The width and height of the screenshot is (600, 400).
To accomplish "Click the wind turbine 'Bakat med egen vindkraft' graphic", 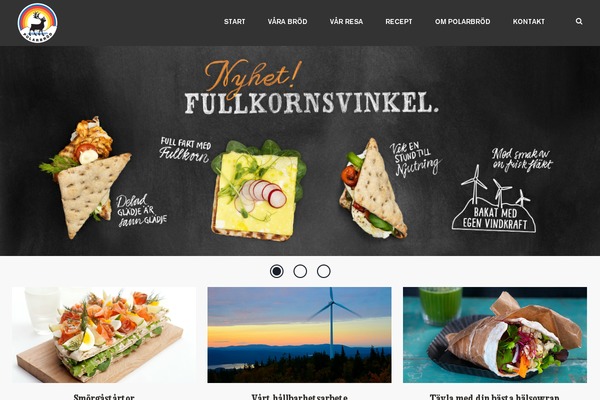I will tap(494, 199).
